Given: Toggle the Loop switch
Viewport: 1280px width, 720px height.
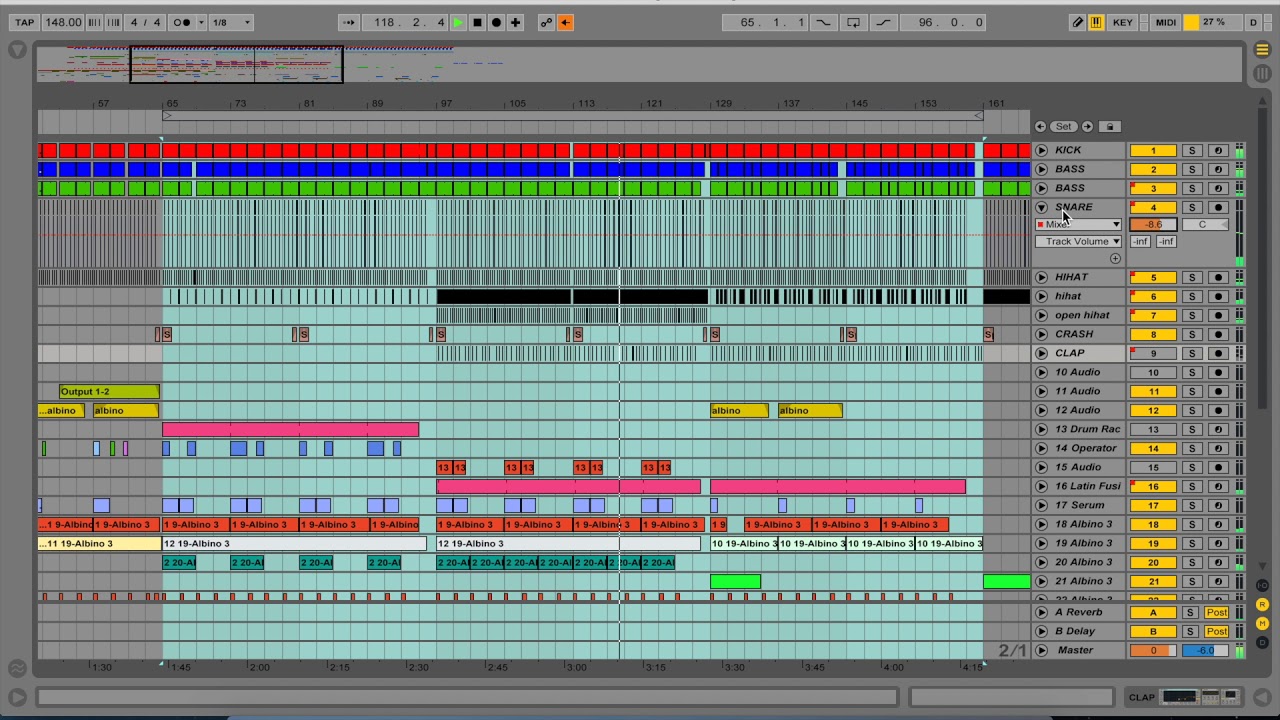Looking at the screenshot, I should [853, 22].
